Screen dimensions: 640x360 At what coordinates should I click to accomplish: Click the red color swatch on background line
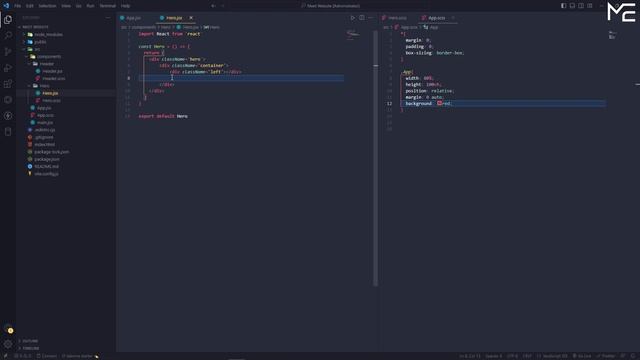(x=440, y=103)
